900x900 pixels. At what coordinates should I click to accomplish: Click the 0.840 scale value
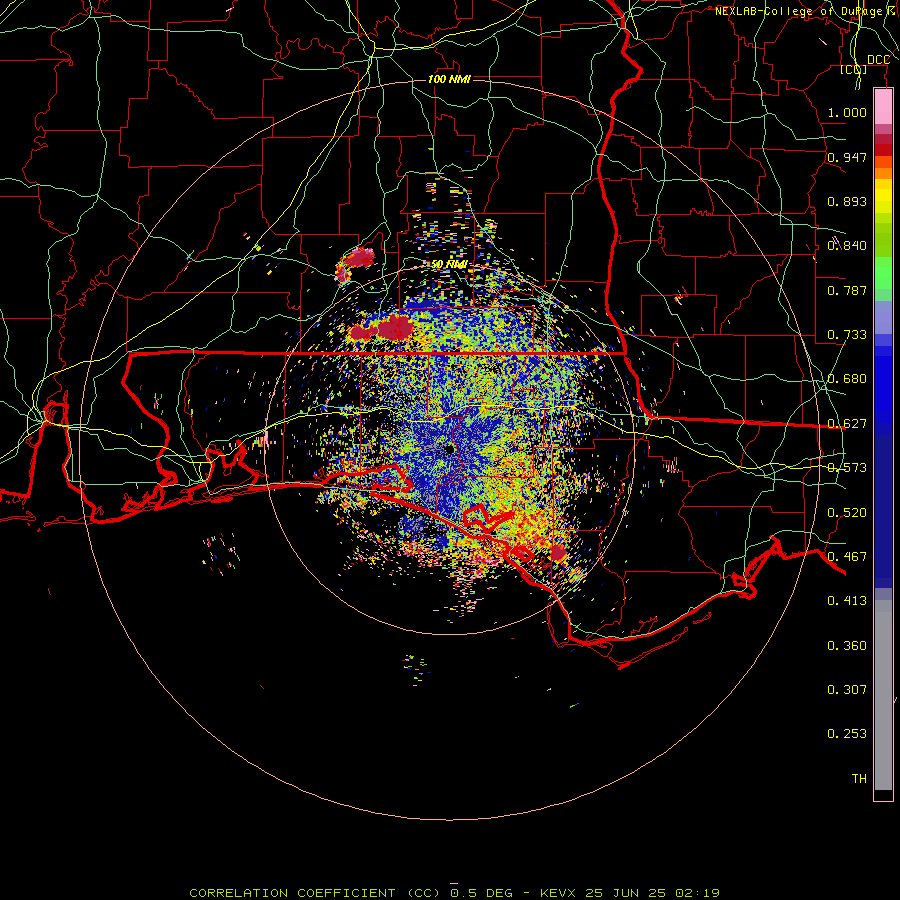click(847, 246)
